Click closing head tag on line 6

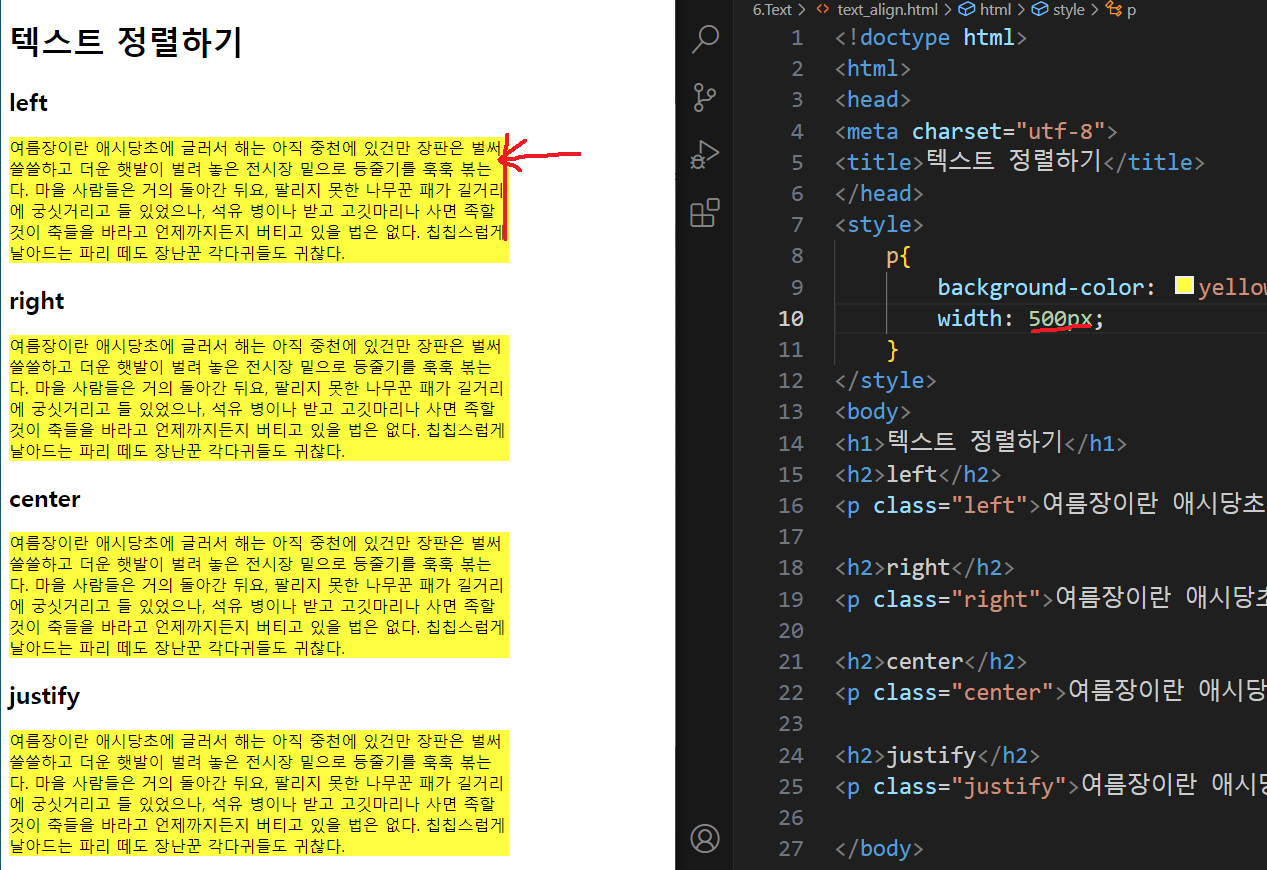(879, 193)
